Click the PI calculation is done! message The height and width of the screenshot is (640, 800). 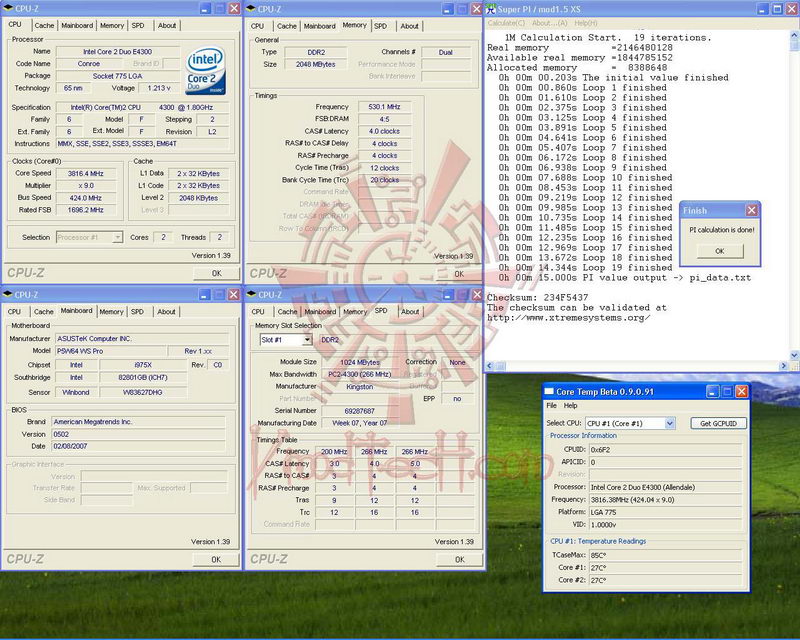point(721,230)
